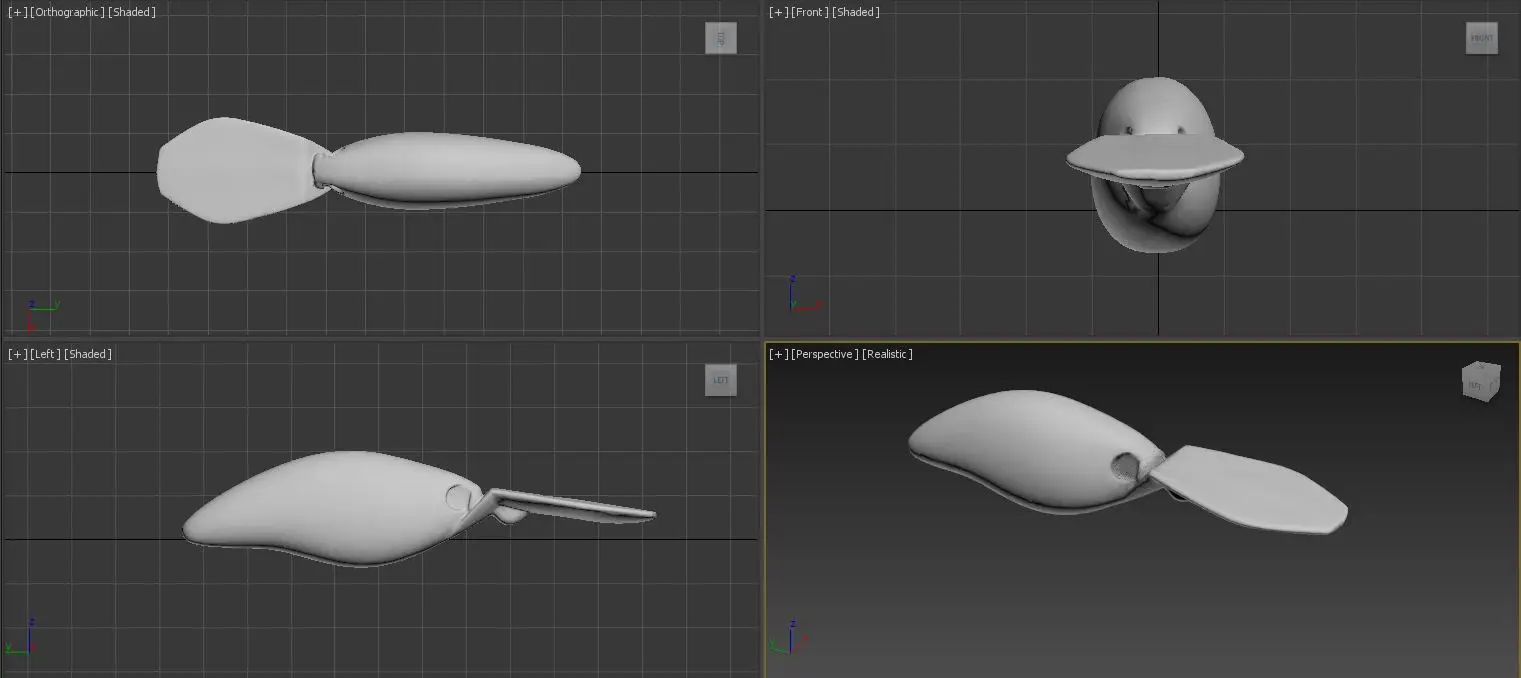Click the 3D ViewCube in Perspective viewport
This screenshot has height=678, width=1521.
[x=1480, y=382]
